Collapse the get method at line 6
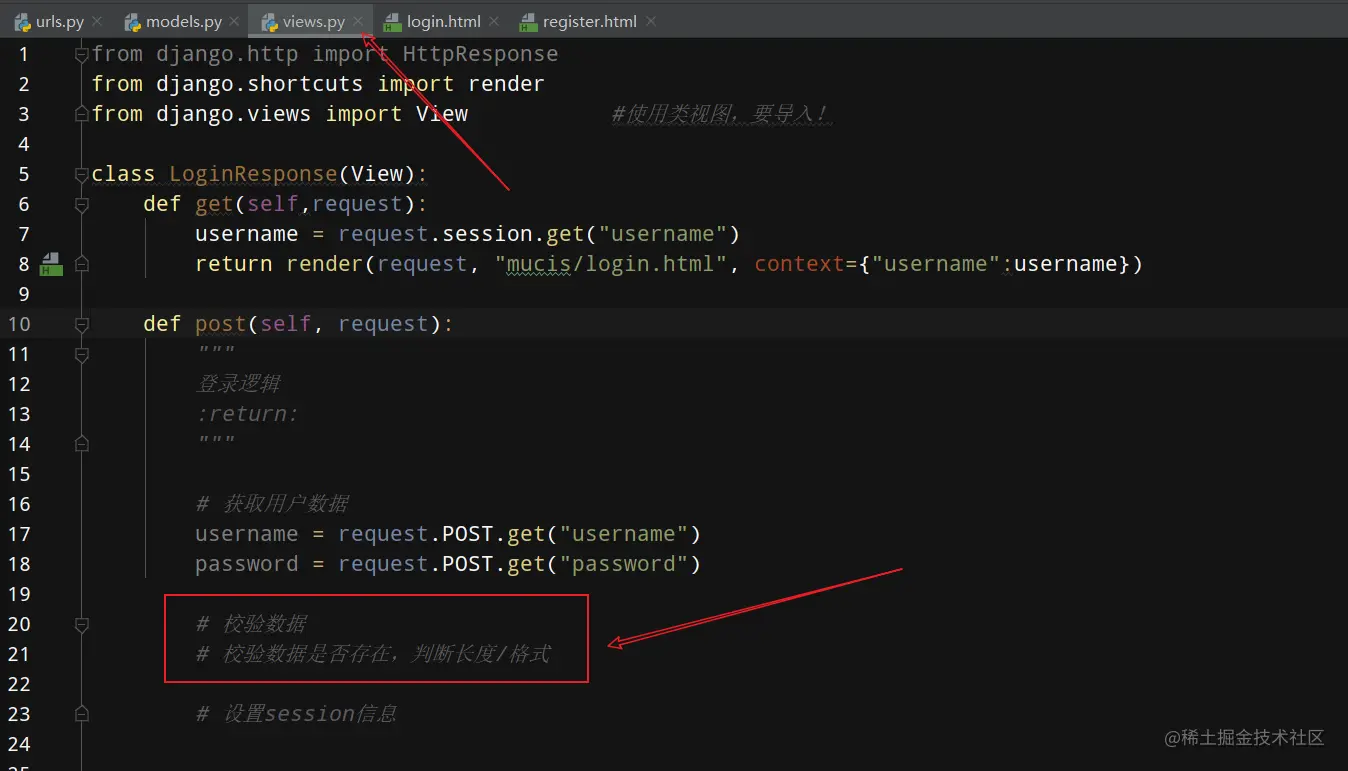The width and height of the screenshot is (1348, 771). click(x=82, y=204)
